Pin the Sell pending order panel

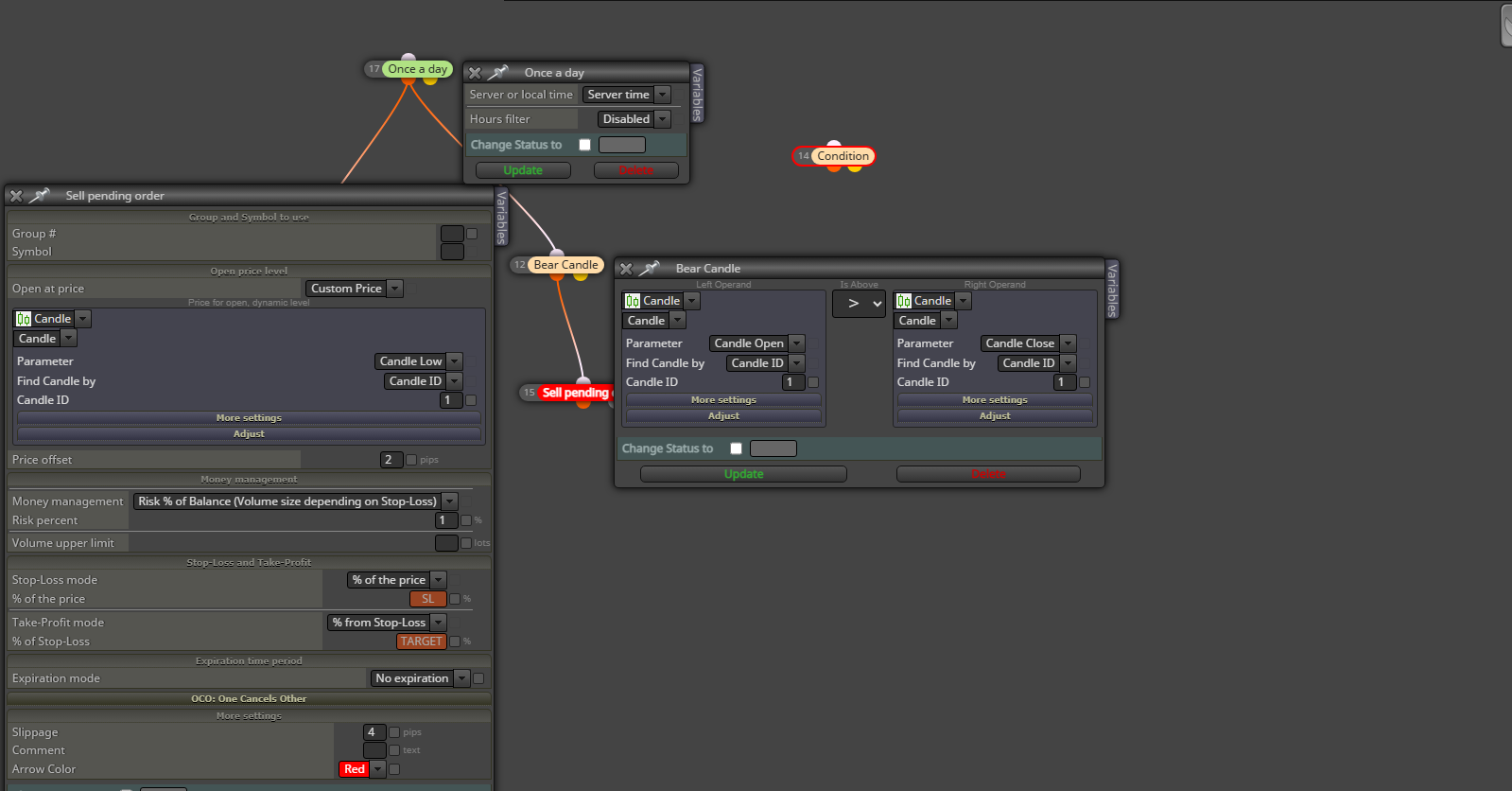point(40,195)
